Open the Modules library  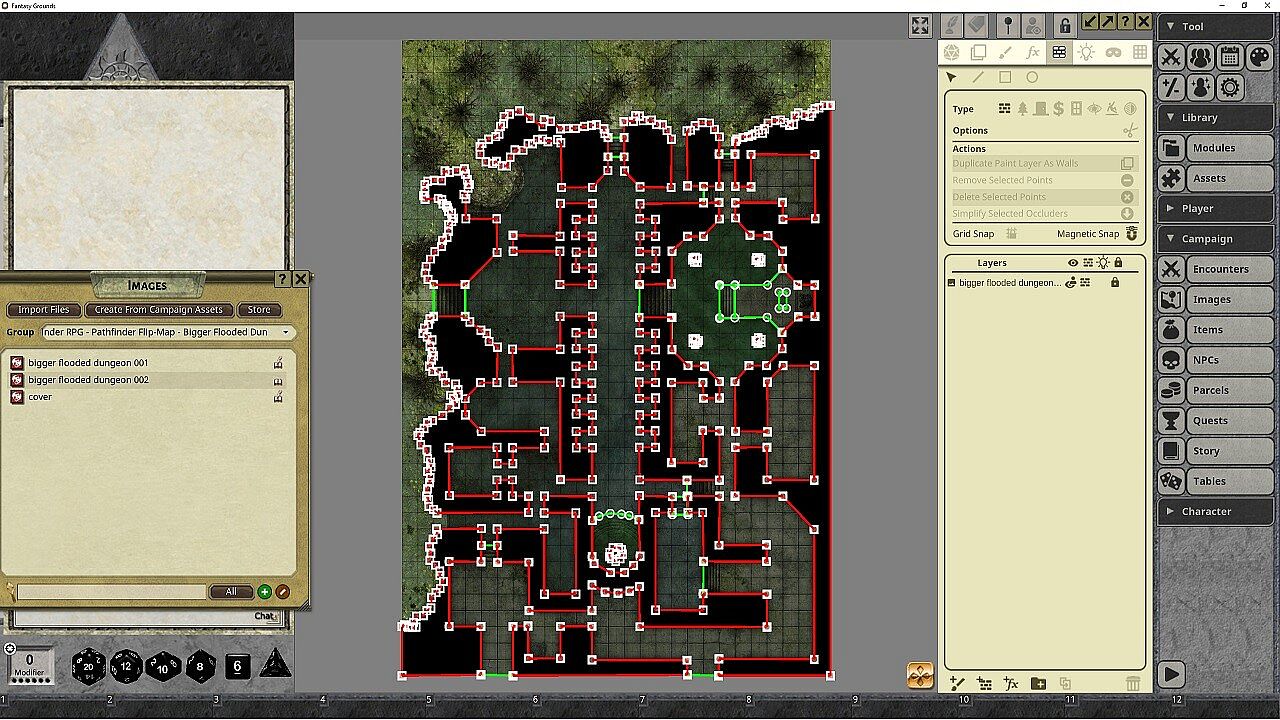tap(1215, 148)
